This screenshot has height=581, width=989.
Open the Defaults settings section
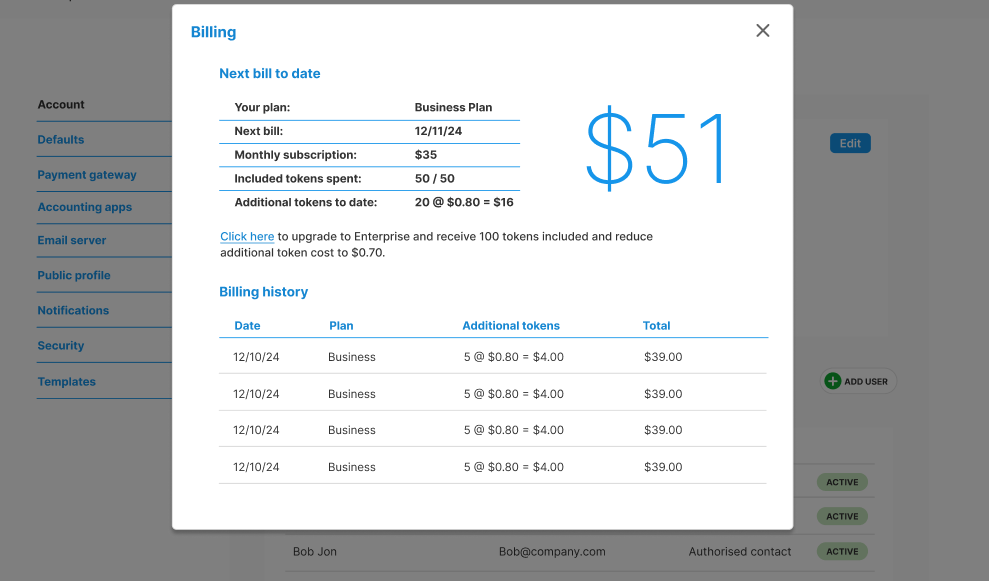61,139
